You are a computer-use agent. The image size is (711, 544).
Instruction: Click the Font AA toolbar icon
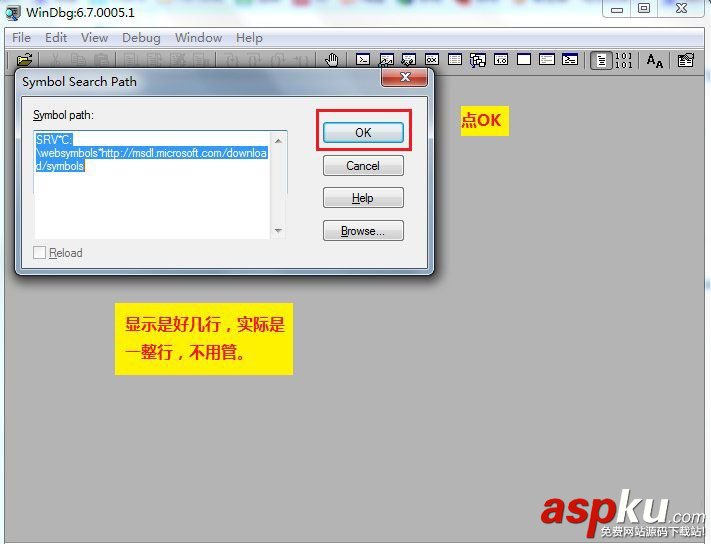pos(654,60)
